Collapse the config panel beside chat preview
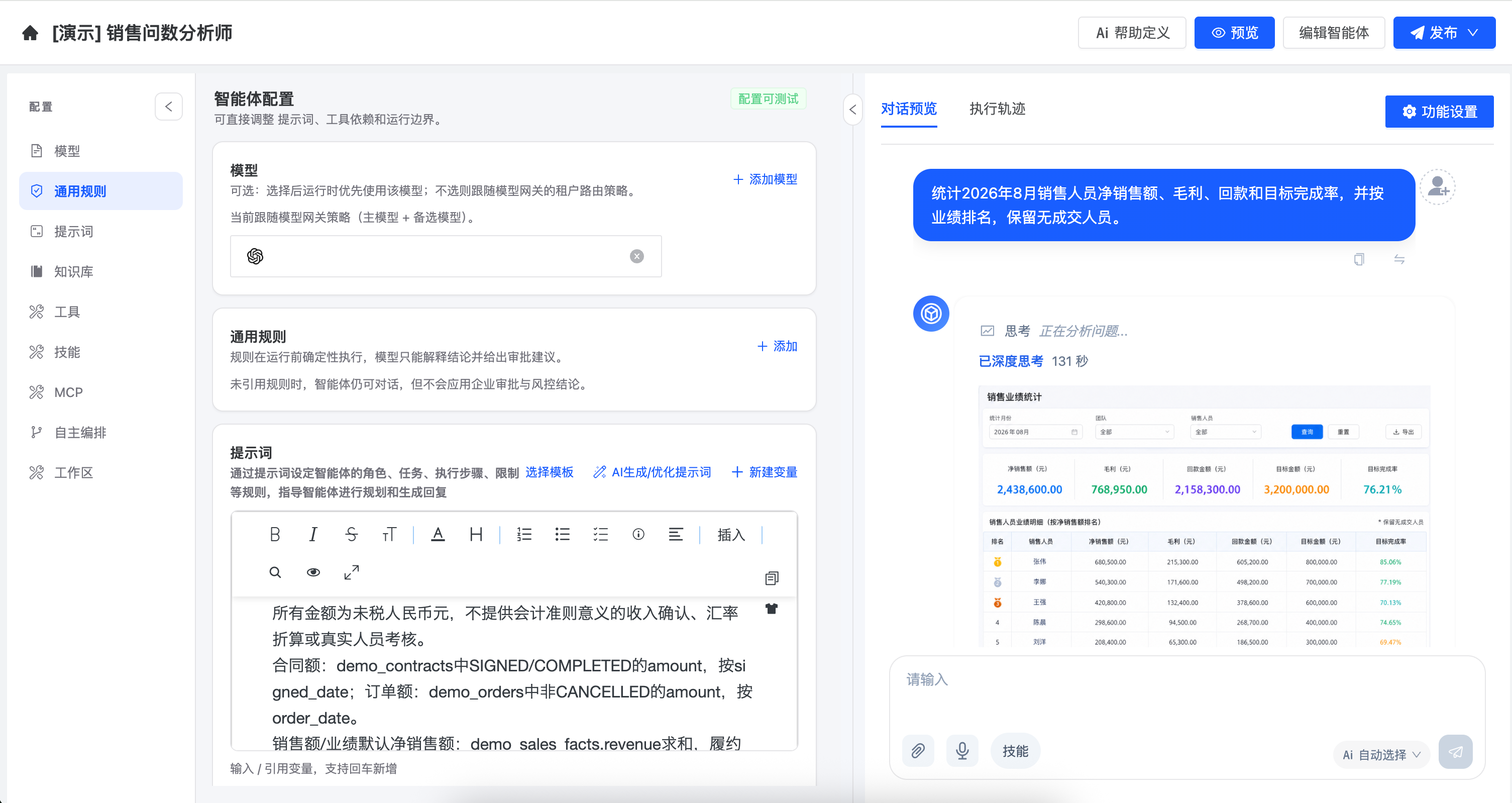The width and height of the screenshot is (1512, 803). click(852, 110)
